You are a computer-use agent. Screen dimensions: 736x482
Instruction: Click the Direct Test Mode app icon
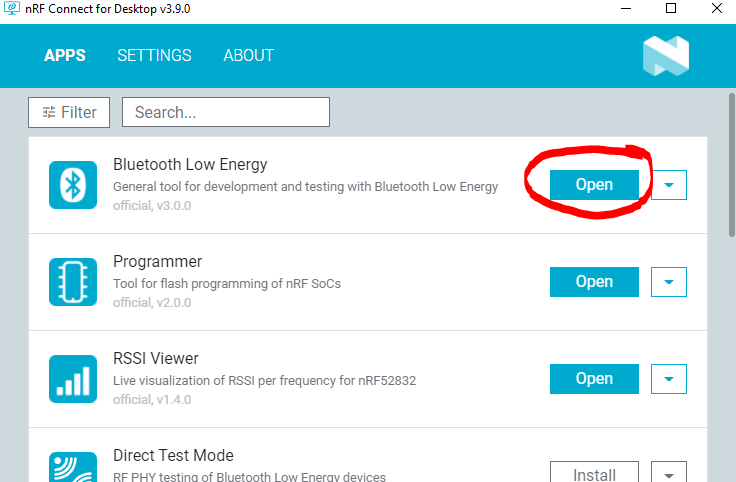coord(73,467)
